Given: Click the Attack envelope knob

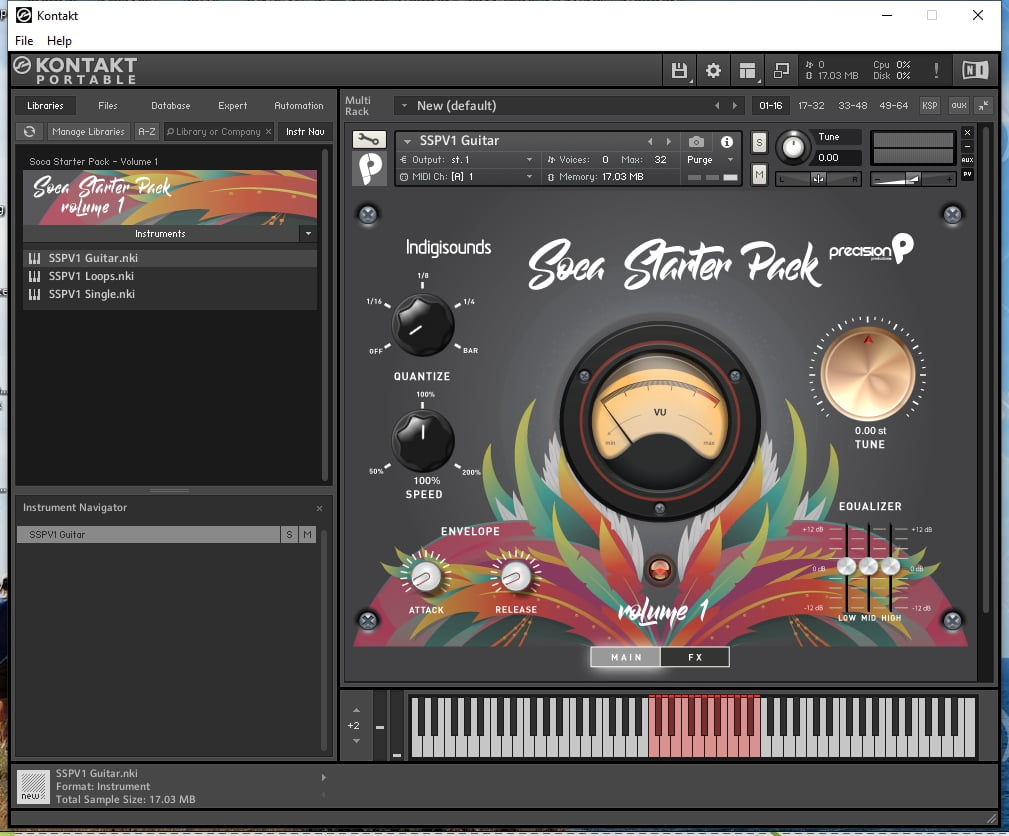Looking at the screenshot, I should click(425, 575).
